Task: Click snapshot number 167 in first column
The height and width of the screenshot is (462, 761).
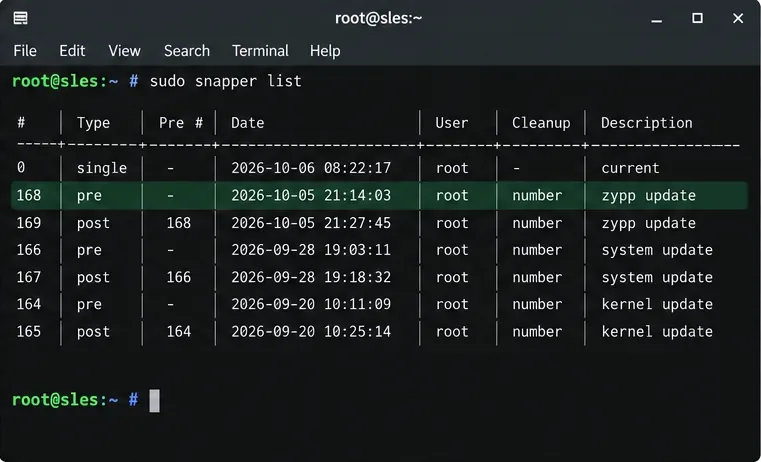Action: coord(29,278)
